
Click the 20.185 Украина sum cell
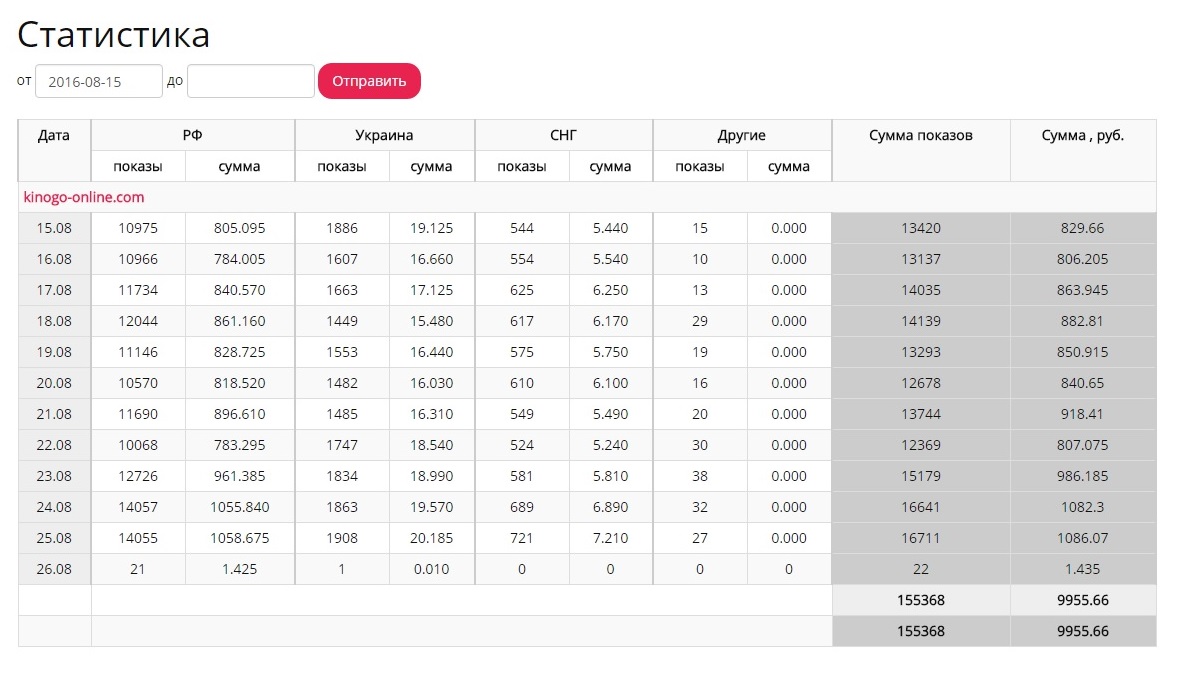point(431,538)
